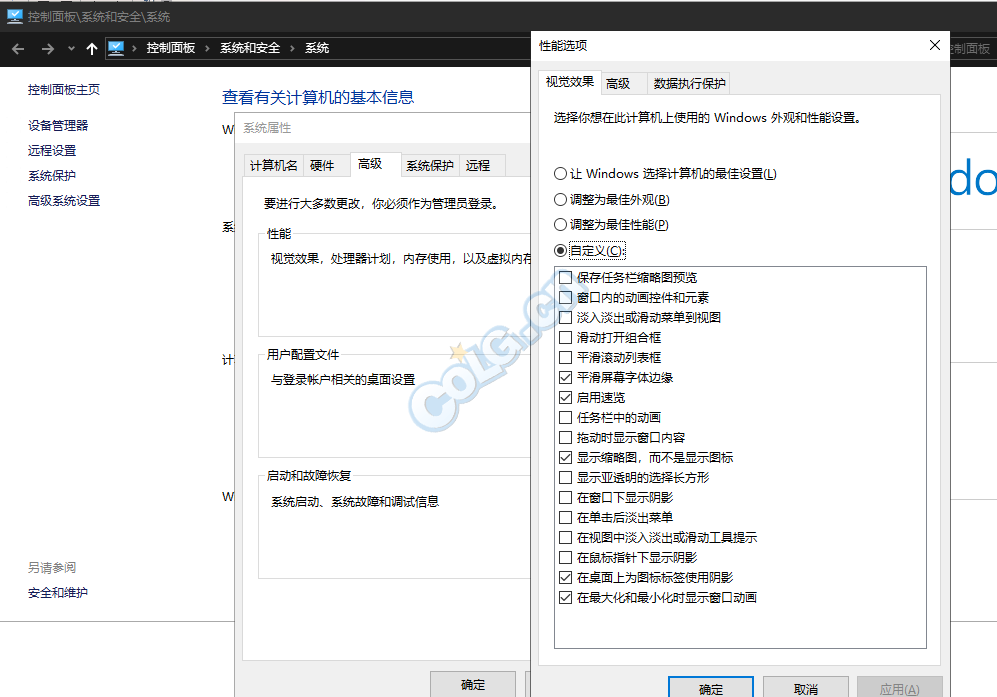Switch to the 数据执行保护 tab
997x697 pixels.
689,83
